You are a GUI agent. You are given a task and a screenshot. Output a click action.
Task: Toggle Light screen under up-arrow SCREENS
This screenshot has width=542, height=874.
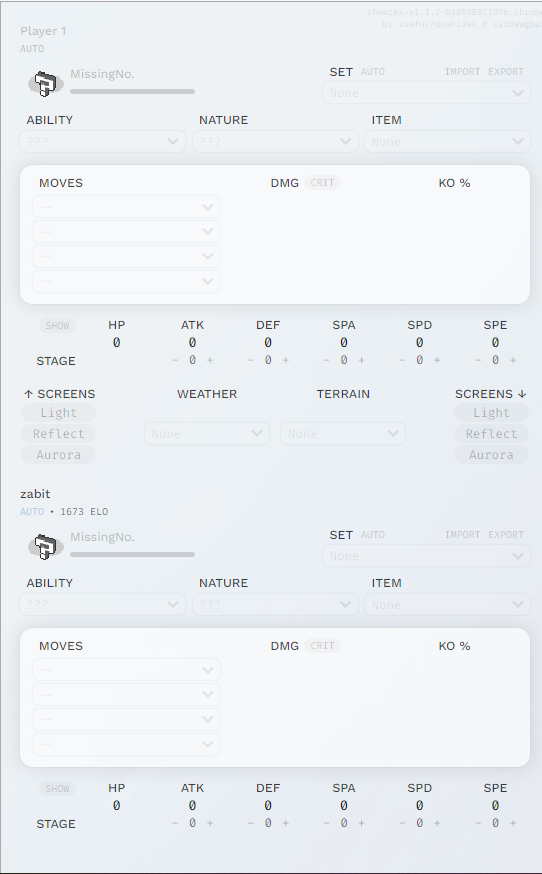click(x=59, y=413)
